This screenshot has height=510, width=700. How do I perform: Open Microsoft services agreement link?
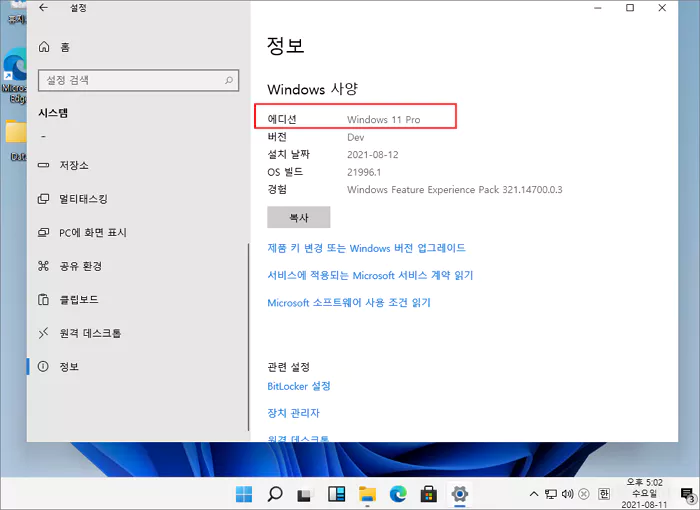pyautogui.click(x=370, y=276)
